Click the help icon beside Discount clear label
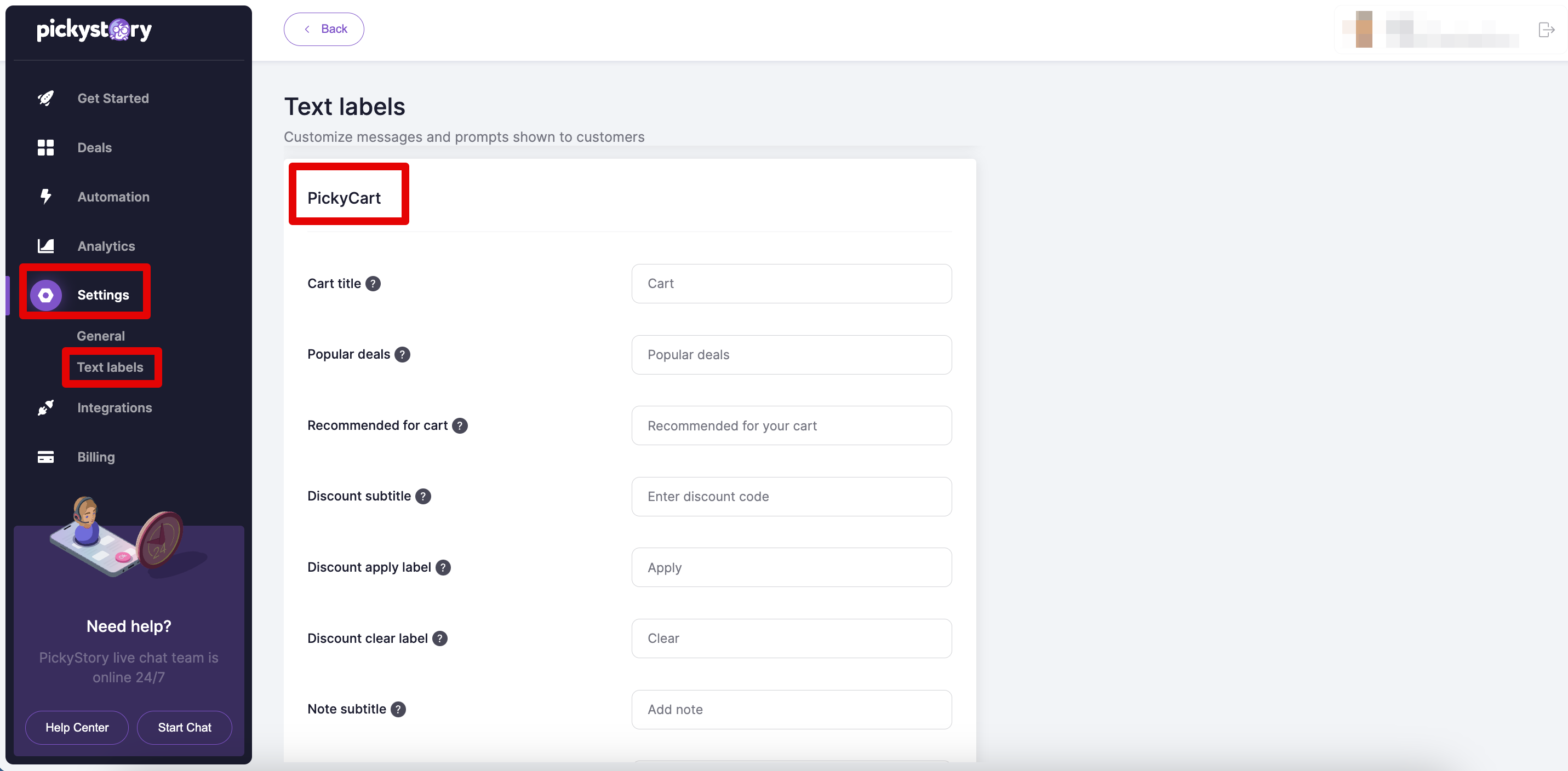The height and width of the screenshot is (771, 1568). [x=440, y=638]
